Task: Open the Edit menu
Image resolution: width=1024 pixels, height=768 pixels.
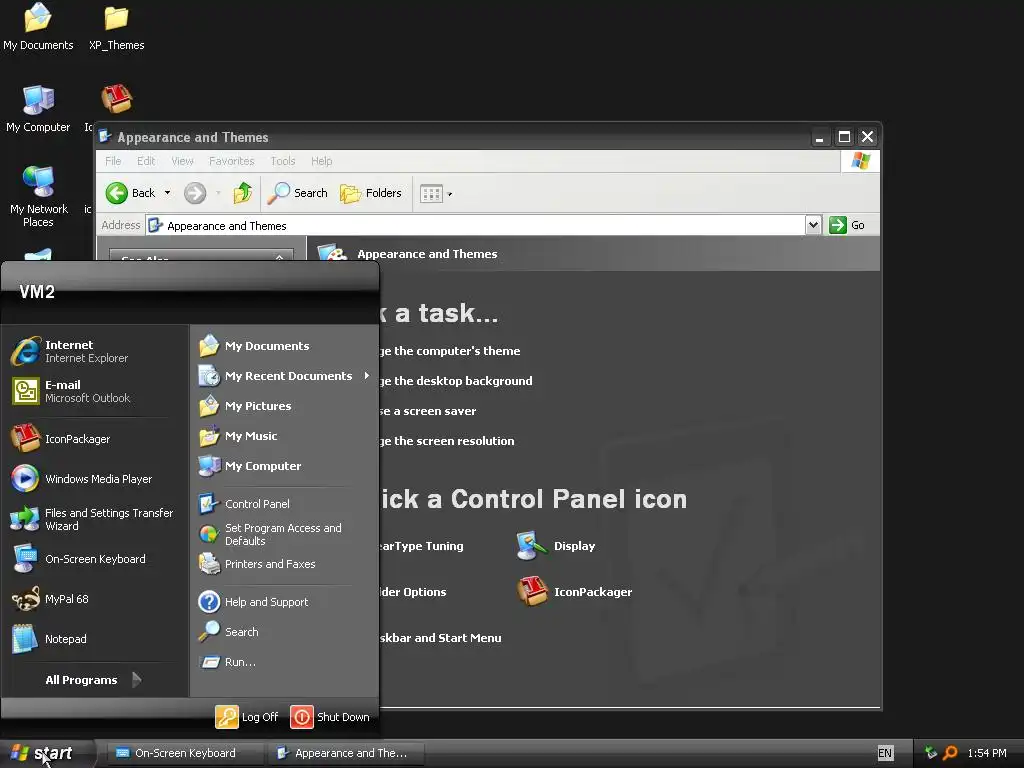Action: point(146,161)
